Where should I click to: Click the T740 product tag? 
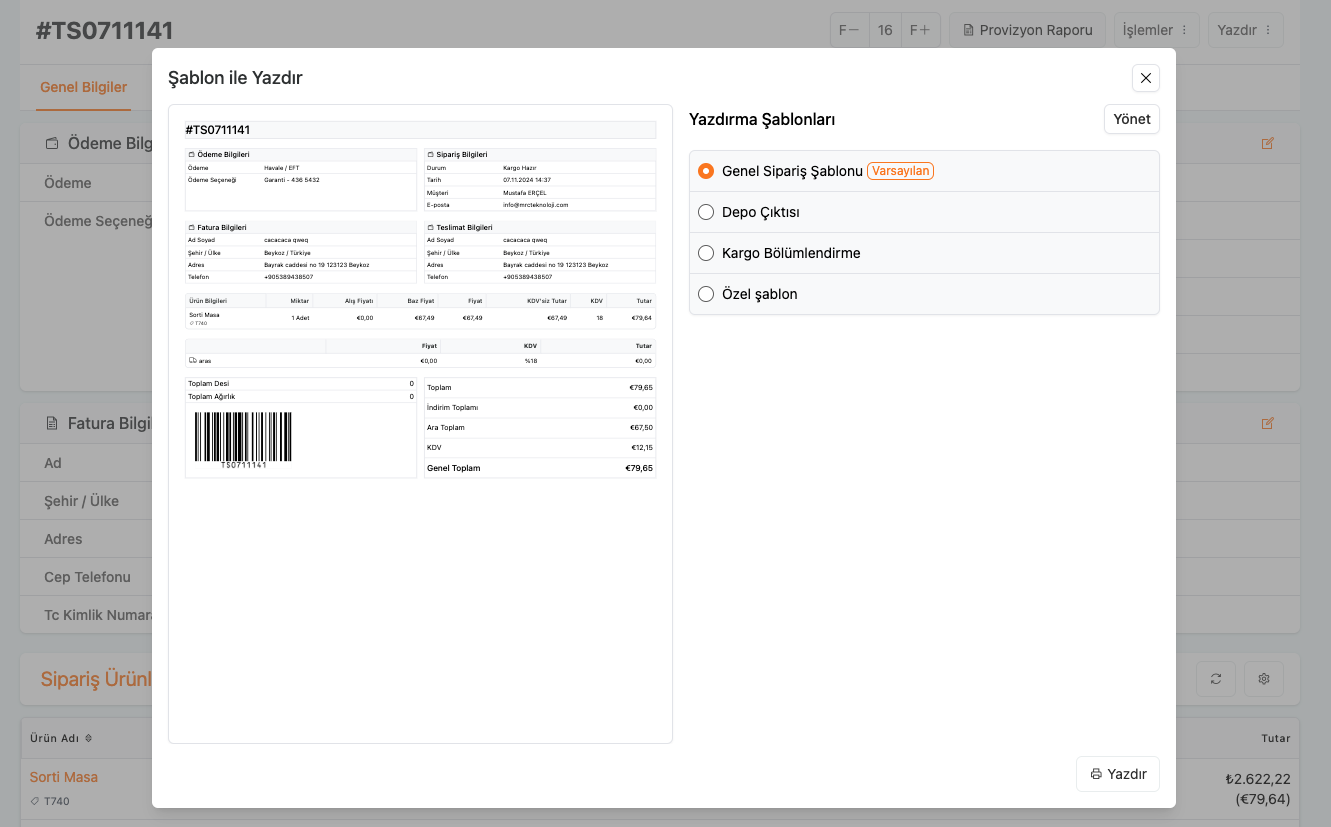(50, 801)
